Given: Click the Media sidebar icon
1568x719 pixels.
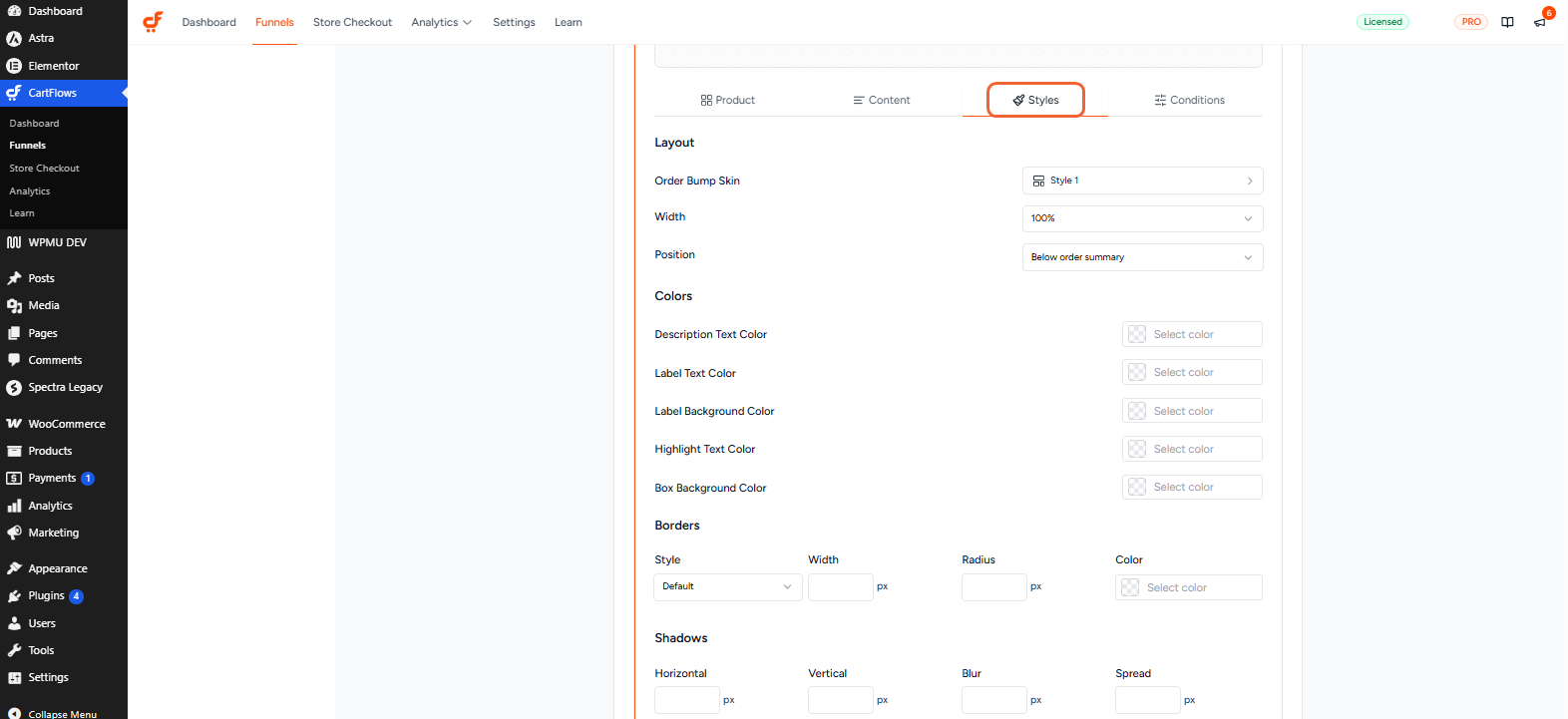Looking at the screenshot, I should click(x=14, y=305).
